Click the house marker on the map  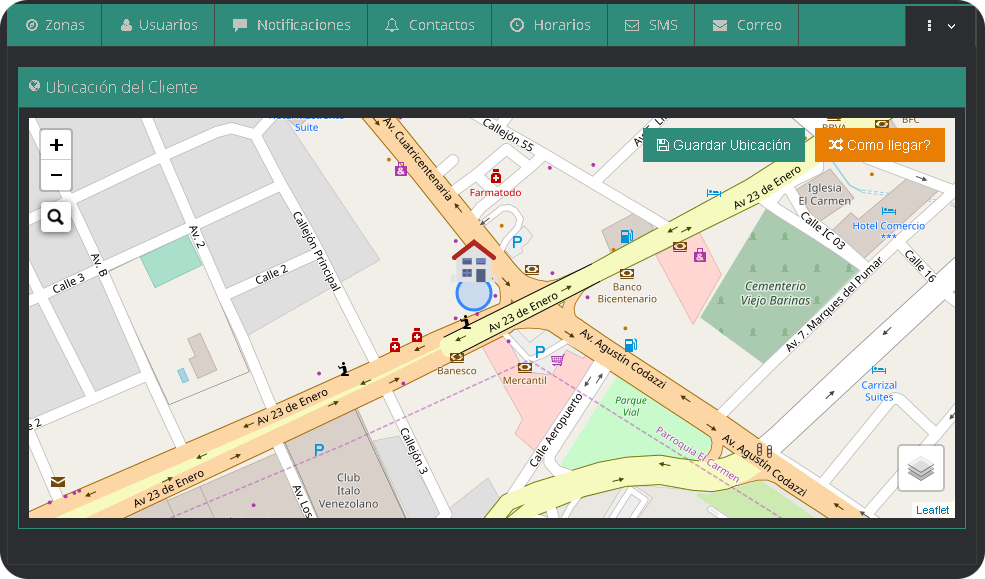pyautogui.click(x=473, y=261)
